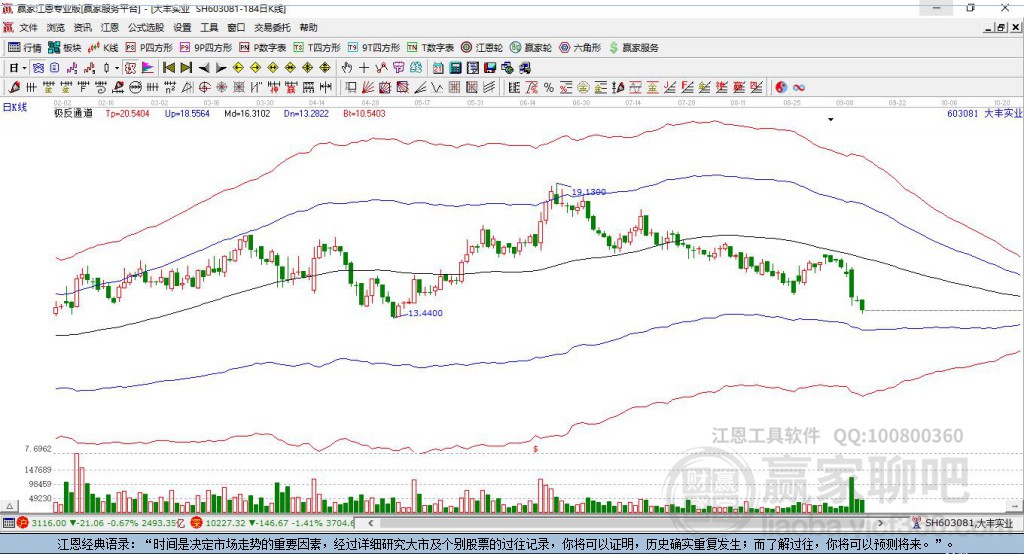Open the 资讯 menu
This screenshot has height=554, width=1024.
tap(82, 27)
